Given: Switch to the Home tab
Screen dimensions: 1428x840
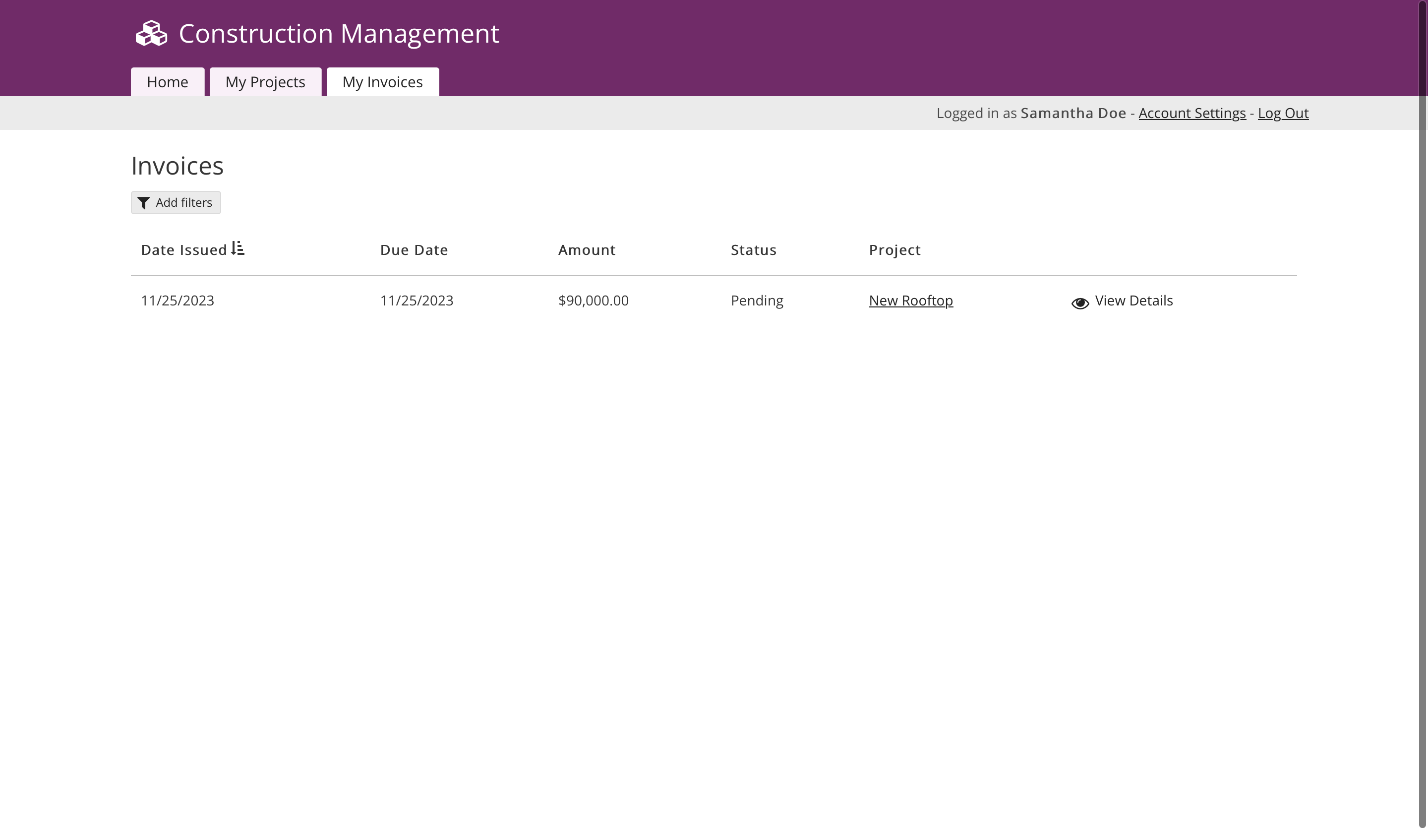Looking at the screenshot, I should (x=167, y=82).
